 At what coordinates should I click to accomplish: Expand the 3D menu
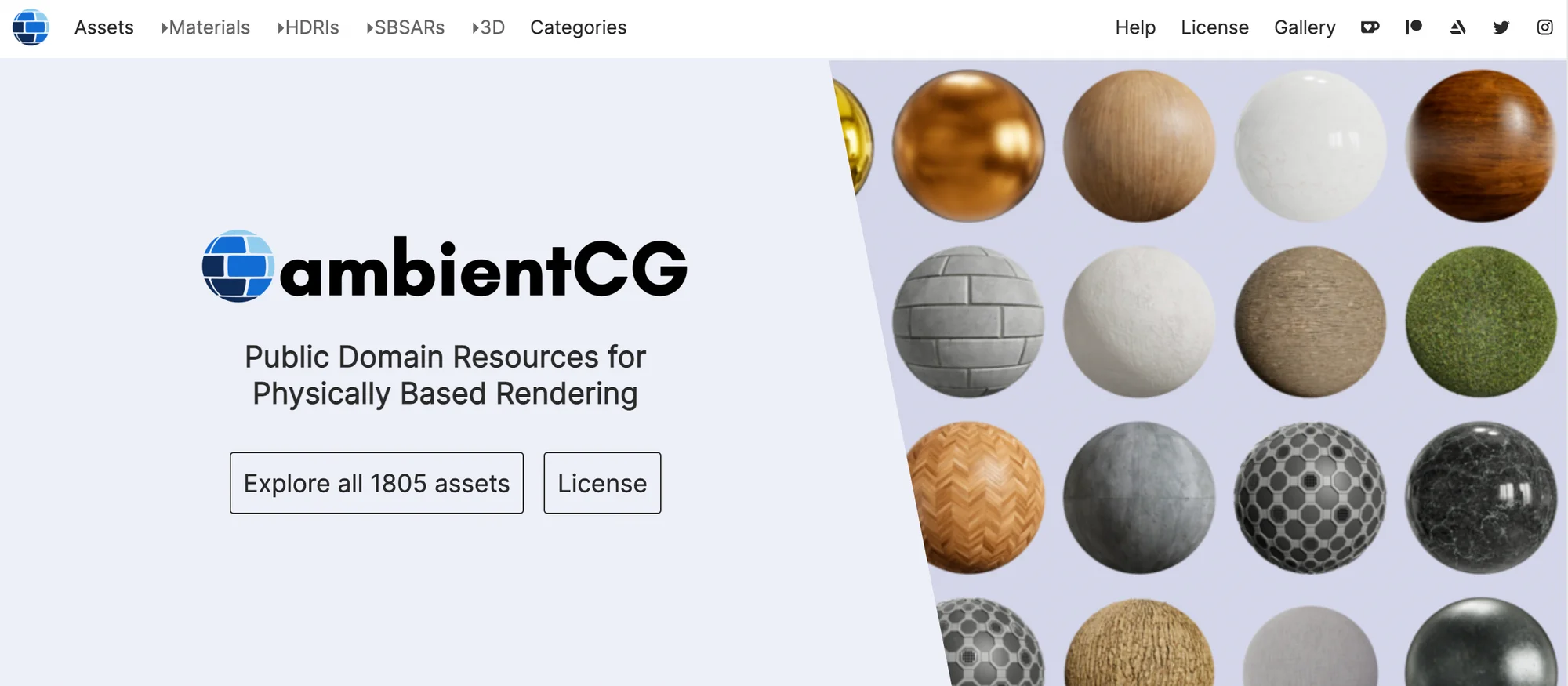click(488, 27)
